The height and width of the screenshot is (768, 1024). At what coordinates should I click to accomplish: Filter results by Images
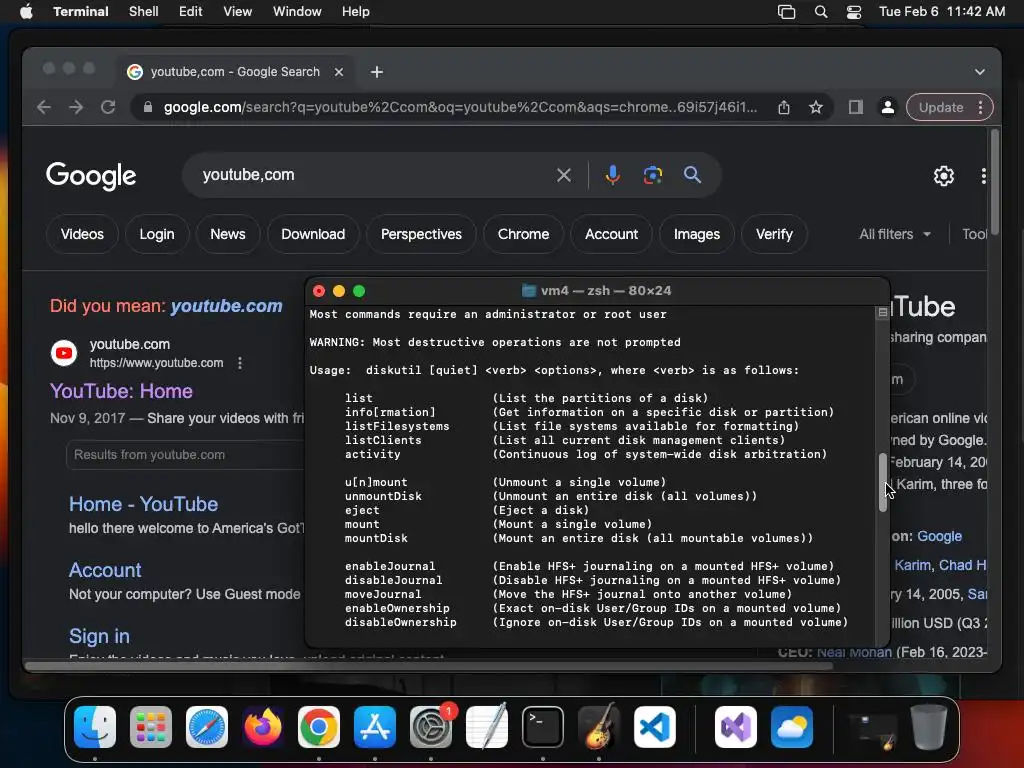(697, 234)
